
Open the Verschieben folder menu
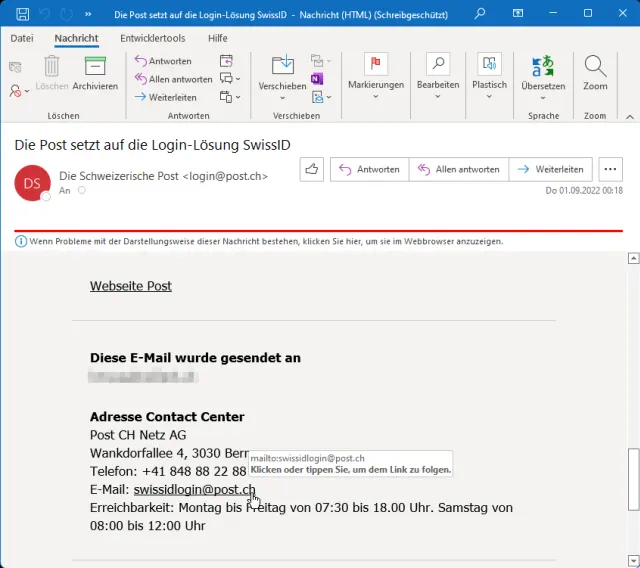282,78
